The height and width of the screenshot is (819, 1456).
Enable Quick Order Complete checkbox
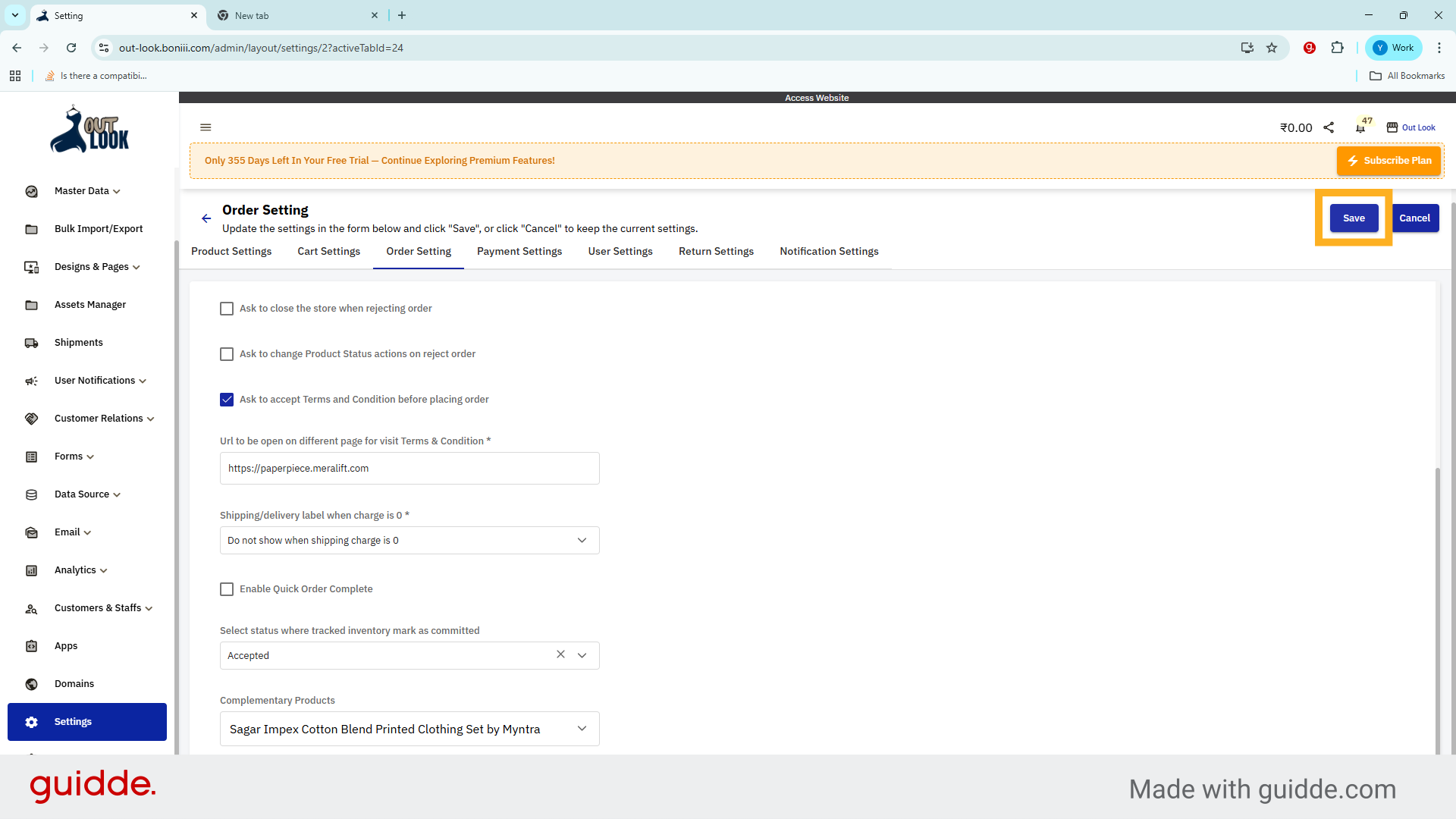coord(227,589)
